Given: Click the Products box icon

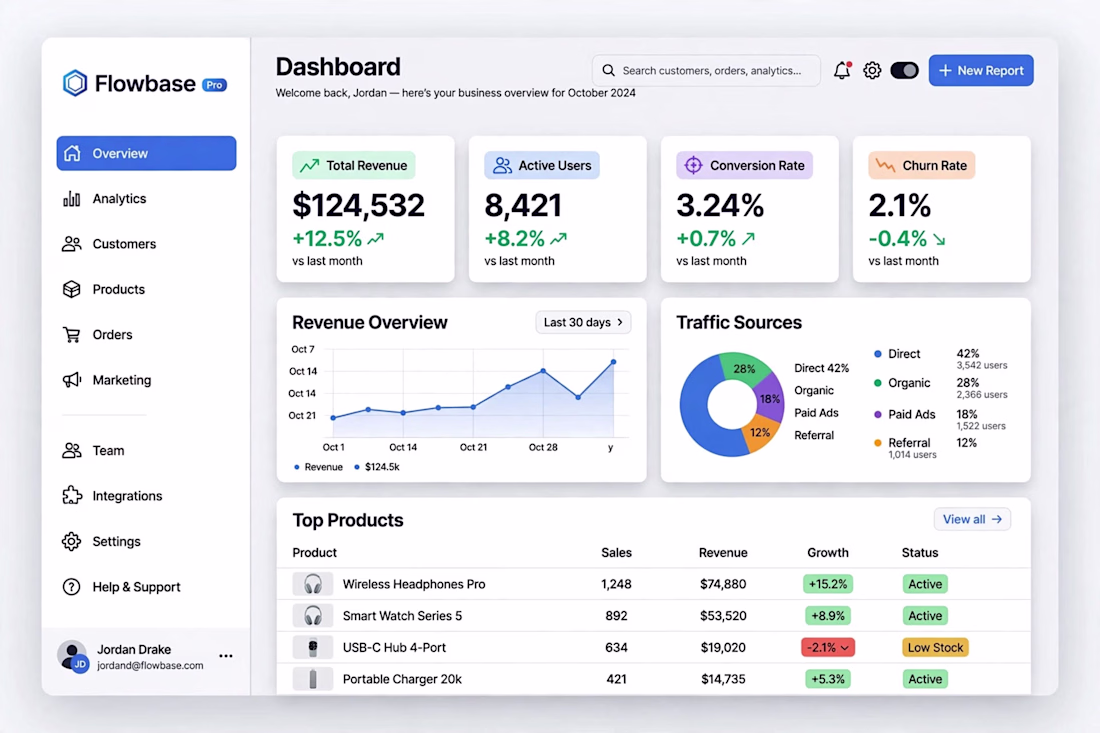Looking at the screenshot, I should click(x=72, y=289).
